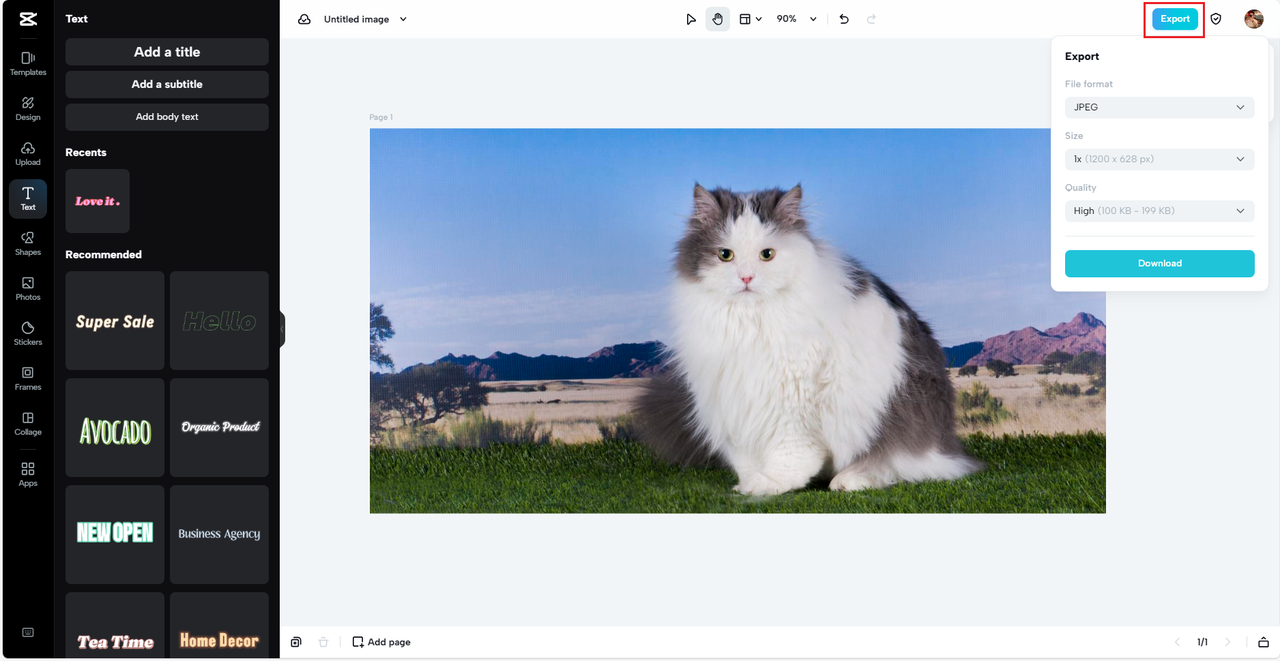Screen dimensions: 1280x661
Task: Click the Export button
Action: click(x=1174, y=19)
